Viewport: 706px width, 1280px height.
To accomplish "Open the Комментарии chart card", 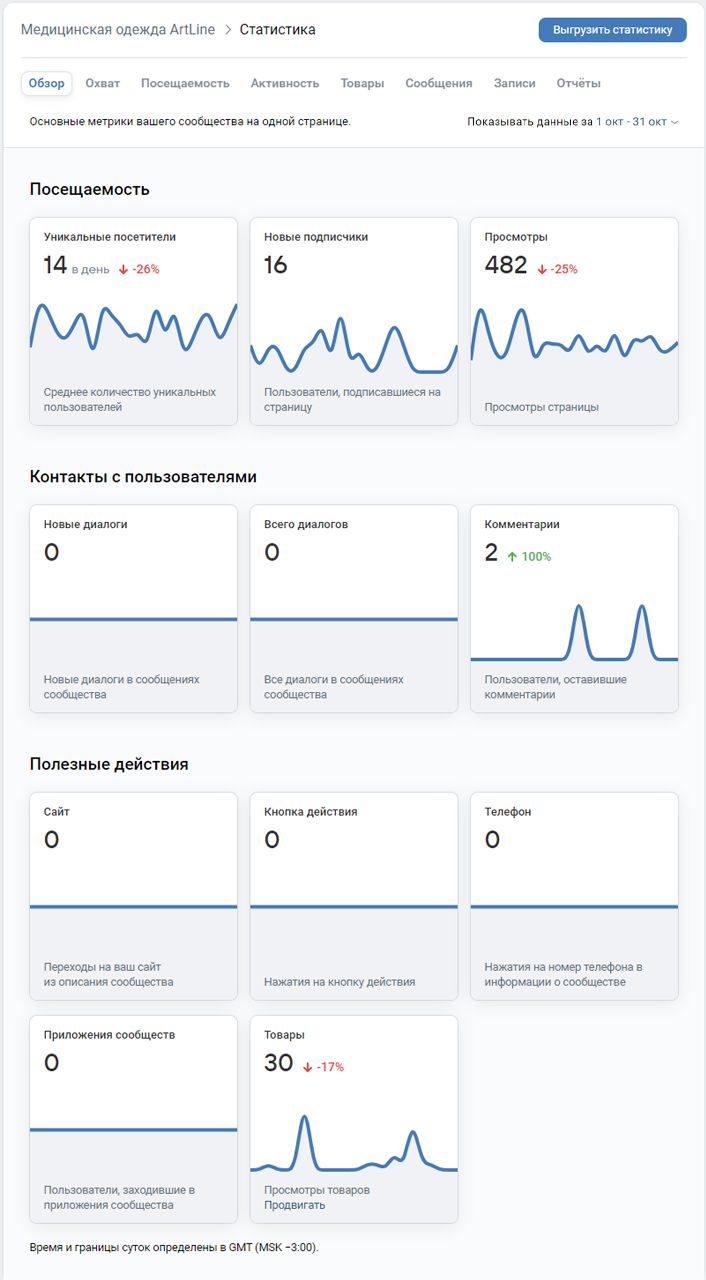I will coord(574,609).
